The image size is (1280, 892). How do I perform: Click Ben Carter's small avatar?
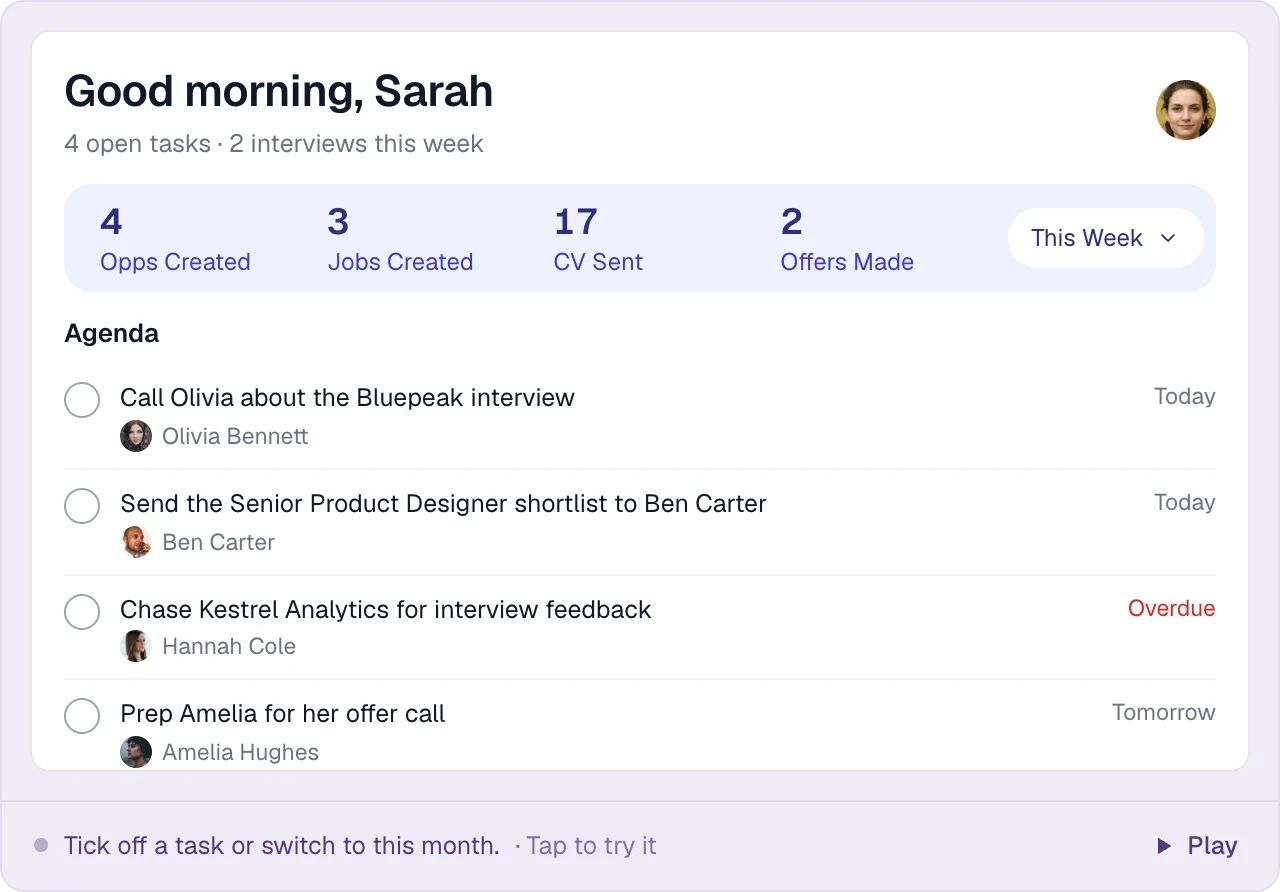(136, 542)
